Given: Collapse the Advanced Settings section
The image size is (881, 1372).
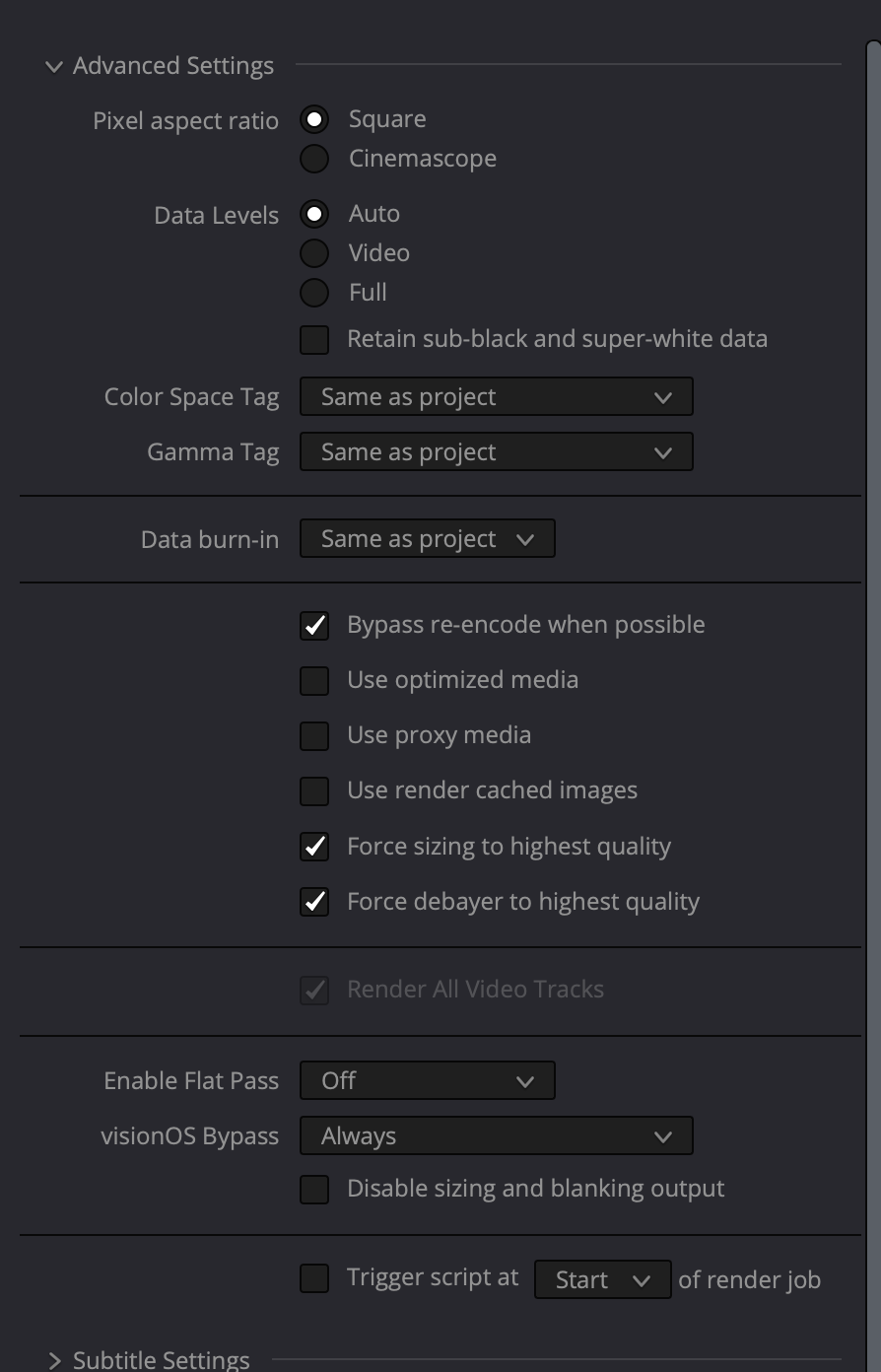Looking at the screenshot, I should (54, 67).
